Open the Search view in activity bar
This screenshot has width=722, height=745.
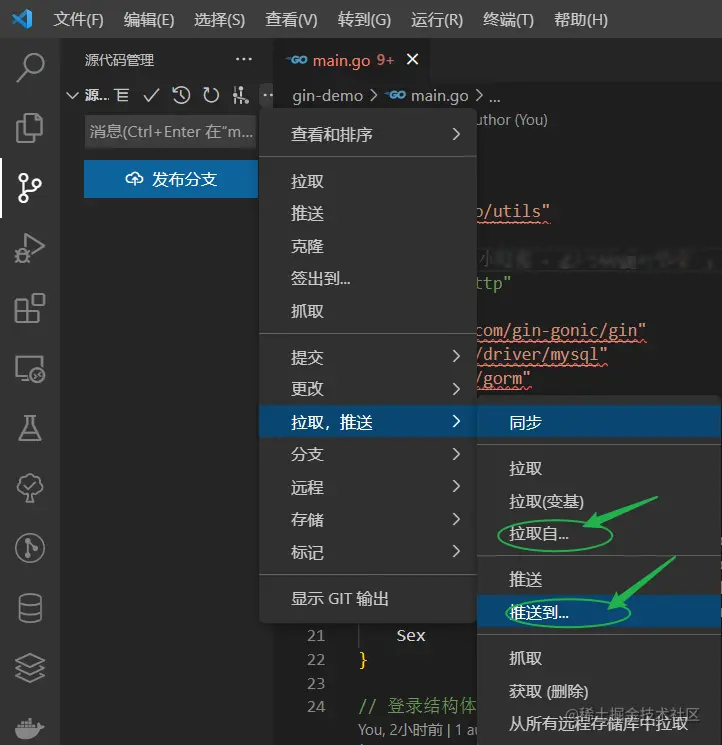30,68
